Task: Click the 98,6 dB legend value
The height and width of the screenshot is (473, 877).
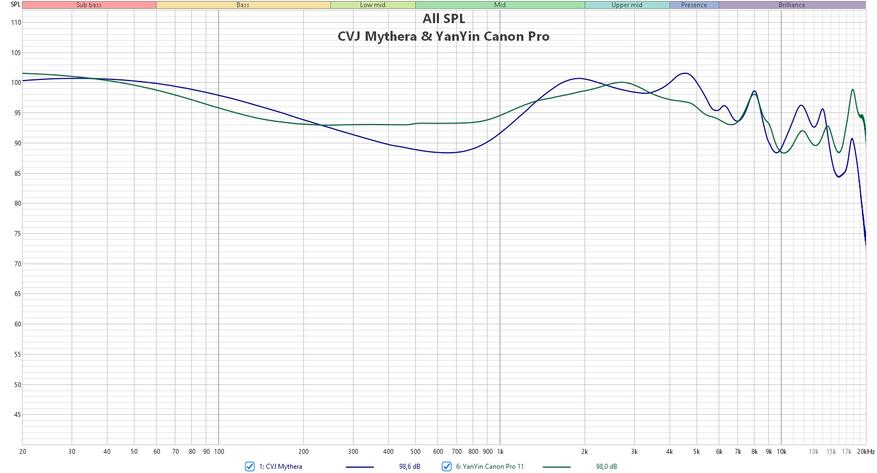Action: (x=409, y=466)
